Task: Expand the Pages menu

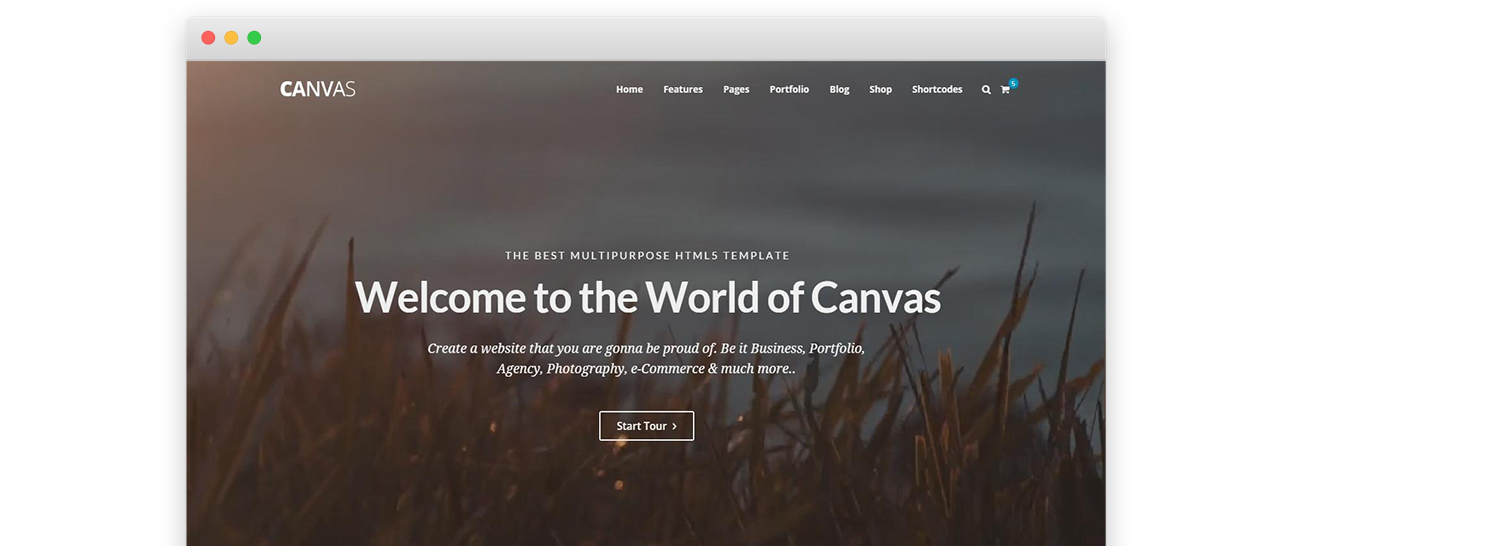Action: coord(736,90)
